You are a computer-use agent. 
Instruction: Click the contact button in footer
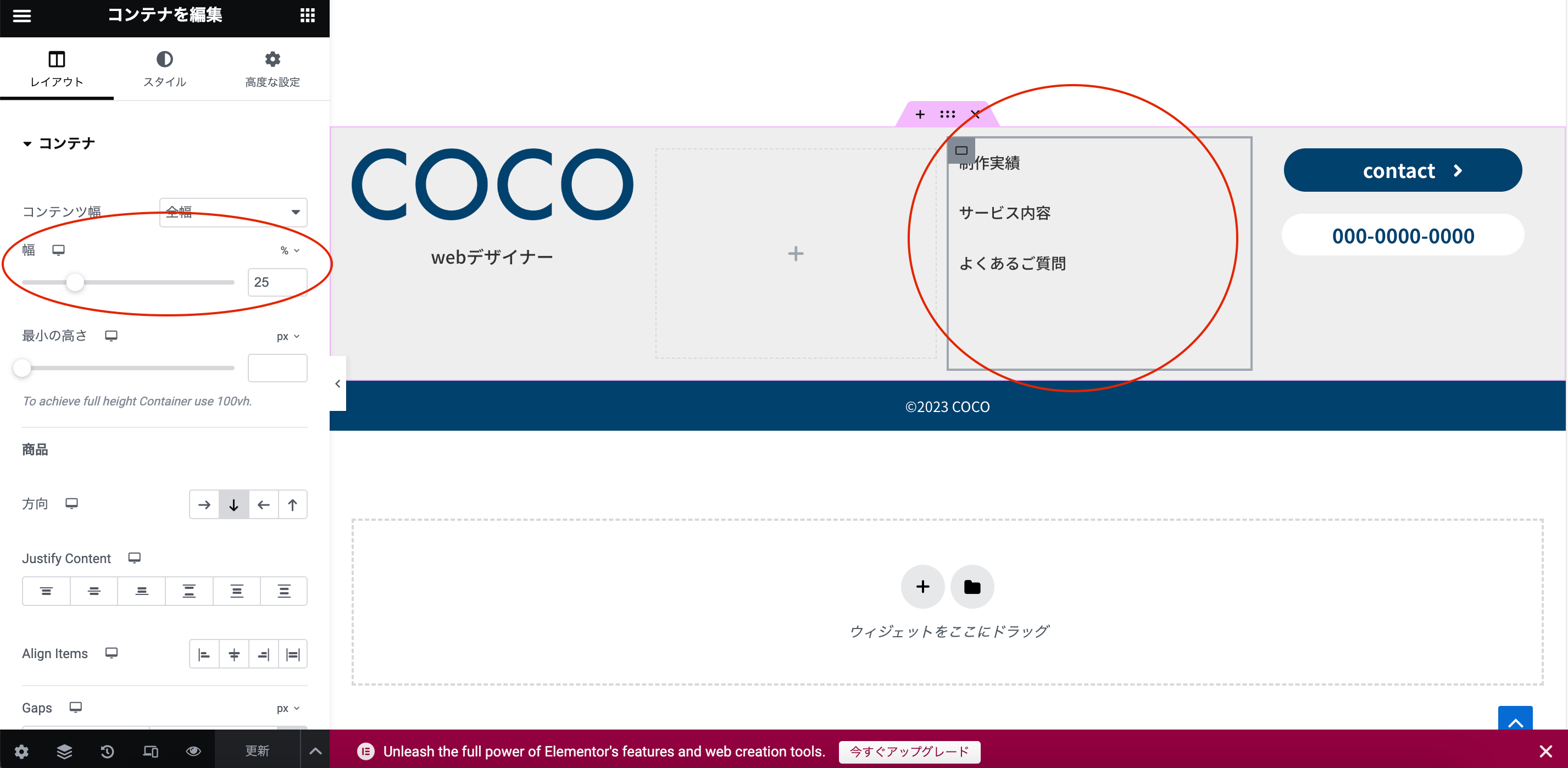(x=1403, y=170)
